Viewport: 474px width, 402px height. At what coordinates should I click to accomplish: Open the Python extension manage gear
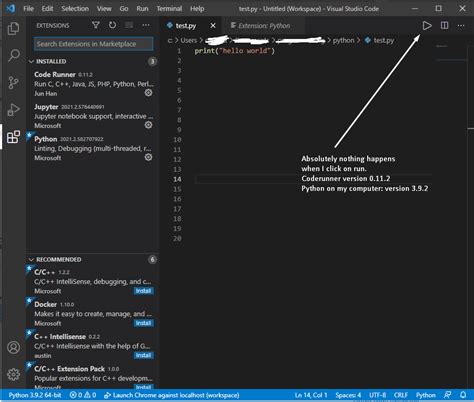click(148, 157)
